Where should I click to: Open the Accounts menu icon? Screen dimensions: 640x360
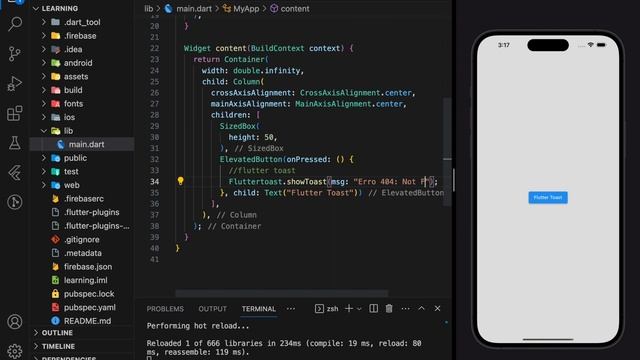coord(15,322)
